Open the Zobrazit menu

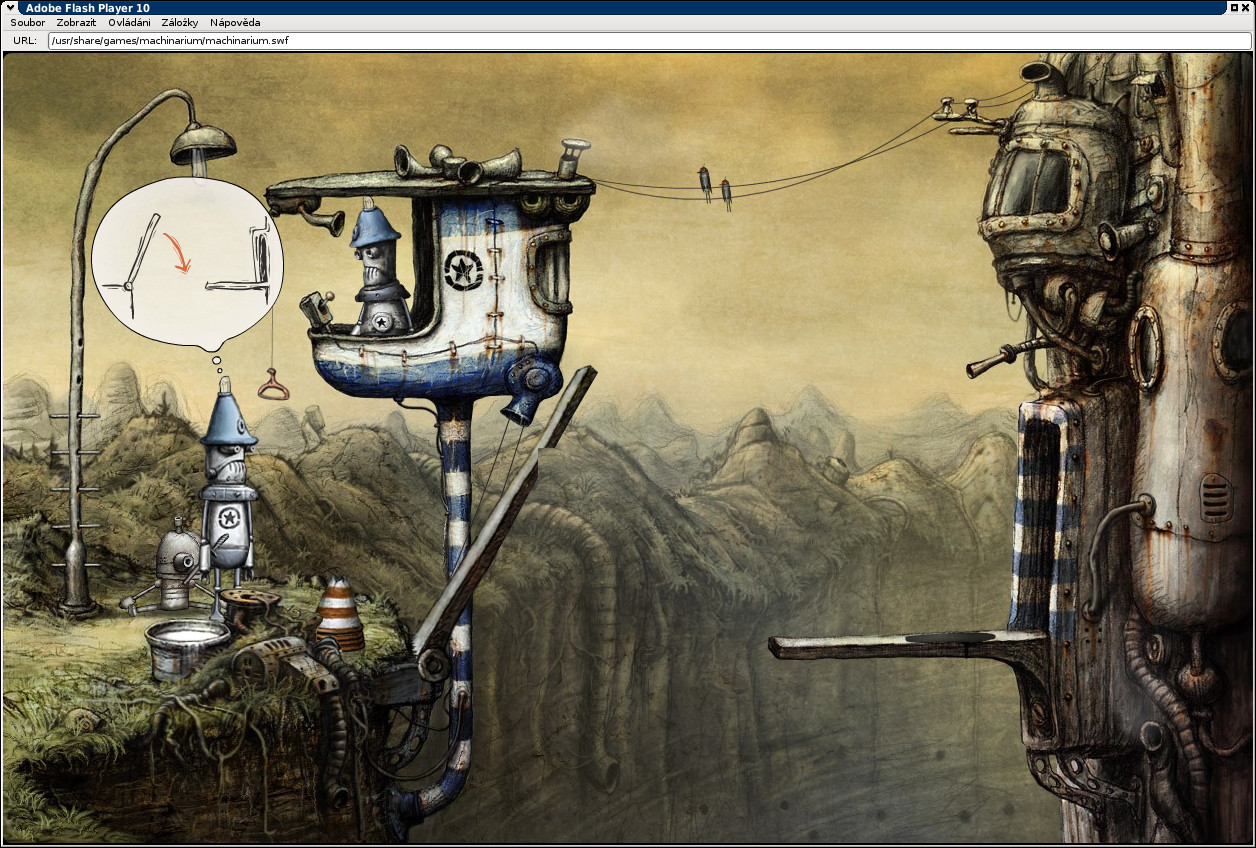[76, 22]
